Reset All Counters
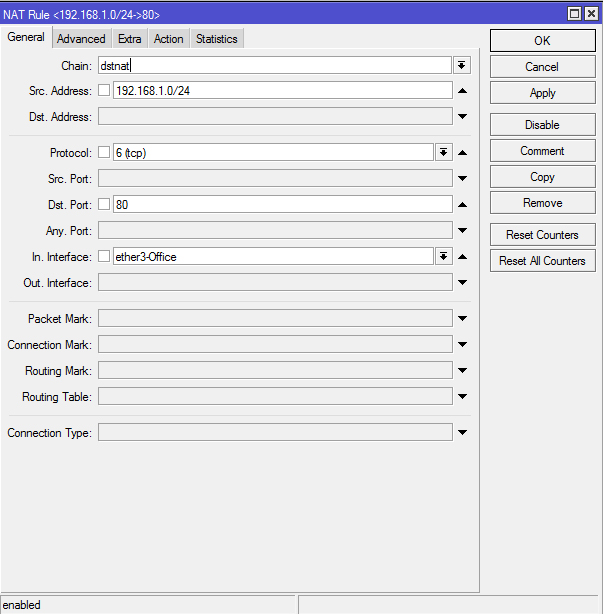Viewport: 603px width, 614px height. (x=542, y=261)
